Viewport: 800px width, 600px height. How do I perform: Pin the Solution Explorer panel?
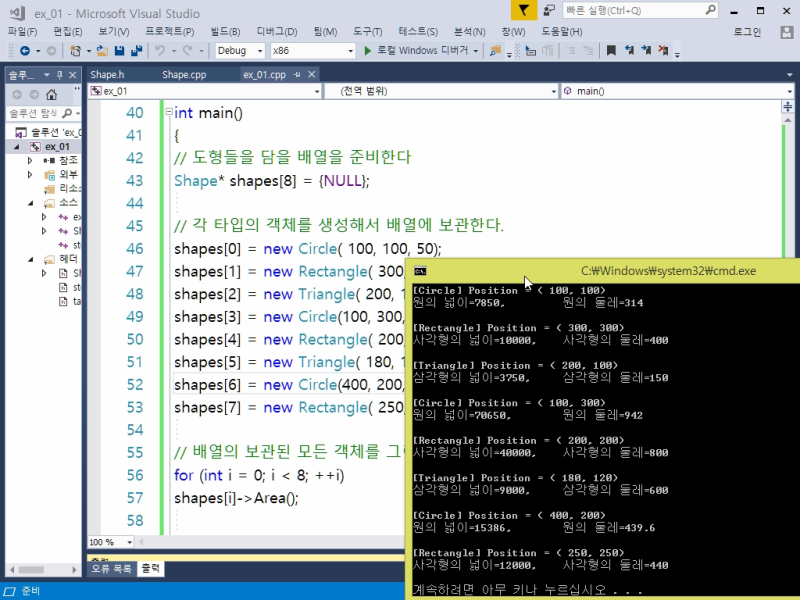[60, 75]
